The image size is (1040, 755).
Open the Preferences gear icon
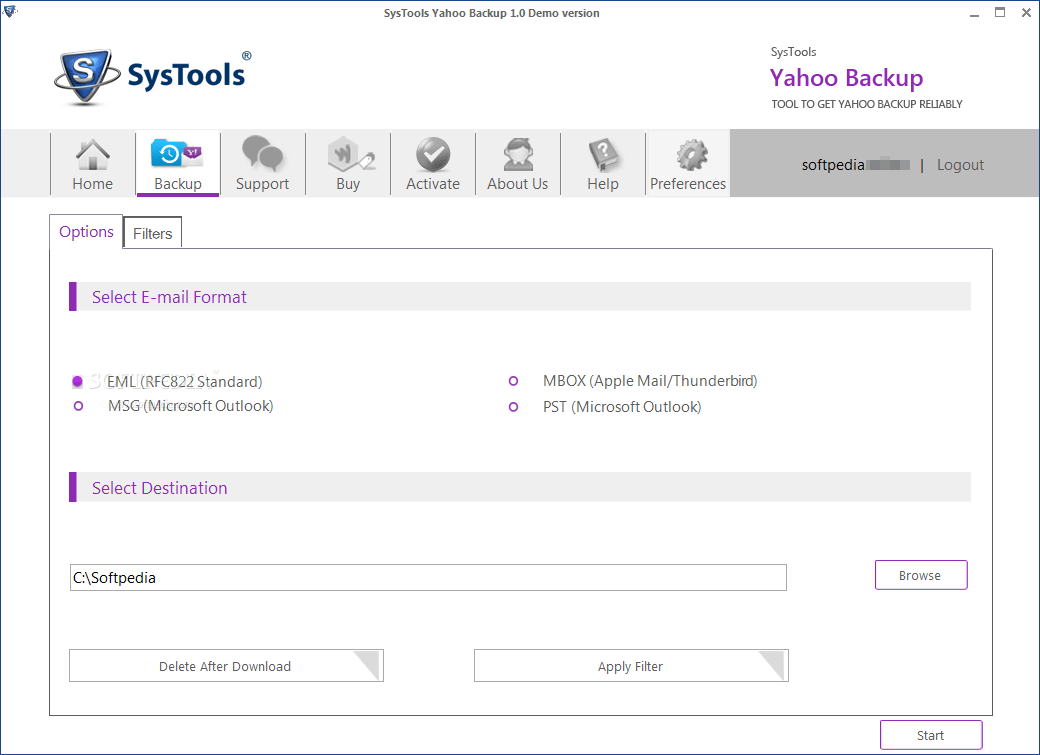pos(687,163)
